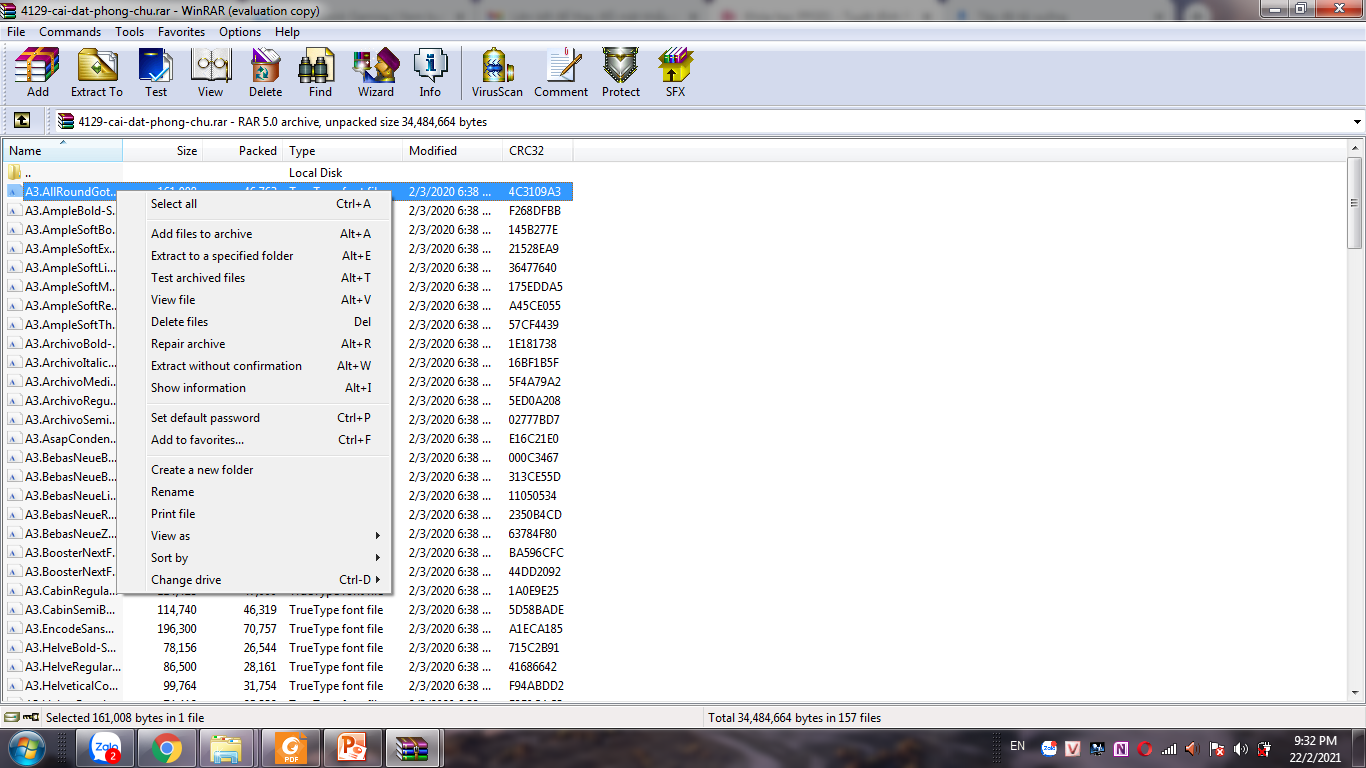The width and height of the screenshot is (1366, 768).
Task: Click the volume speaker tray icon
Action: click(x=1241, y=748)
